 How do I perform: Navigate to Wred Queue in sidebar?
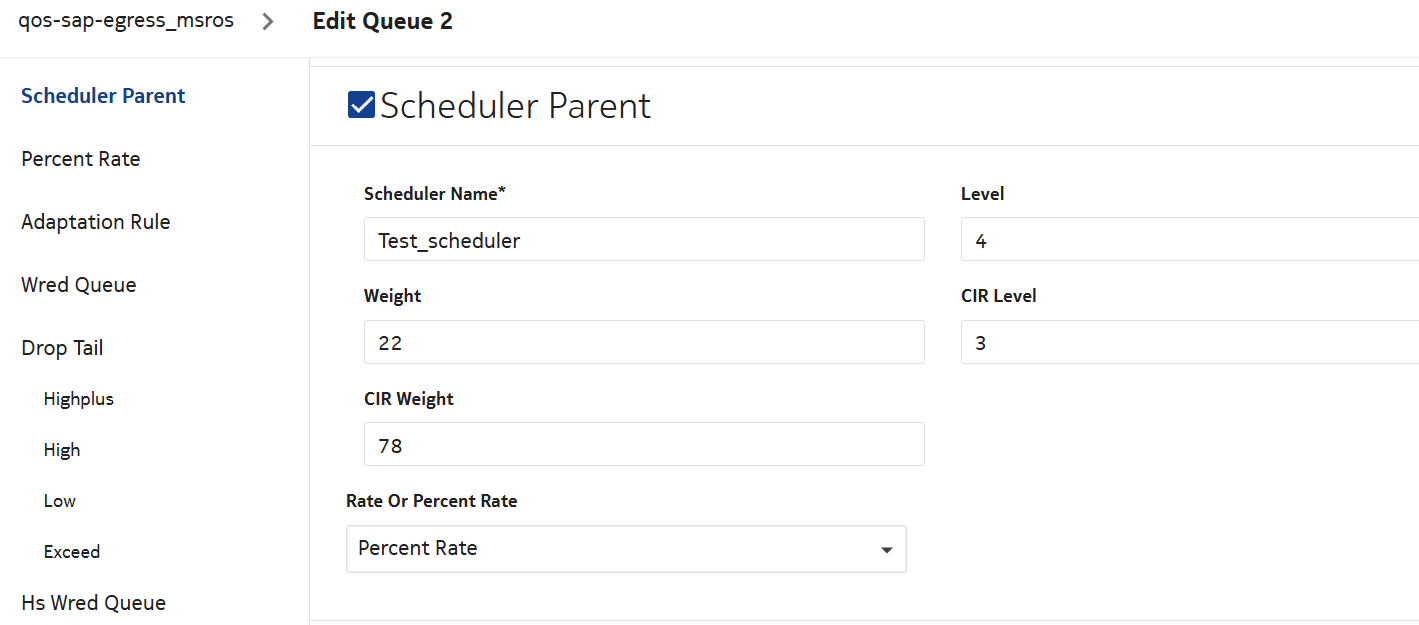(x=79, y=285)
